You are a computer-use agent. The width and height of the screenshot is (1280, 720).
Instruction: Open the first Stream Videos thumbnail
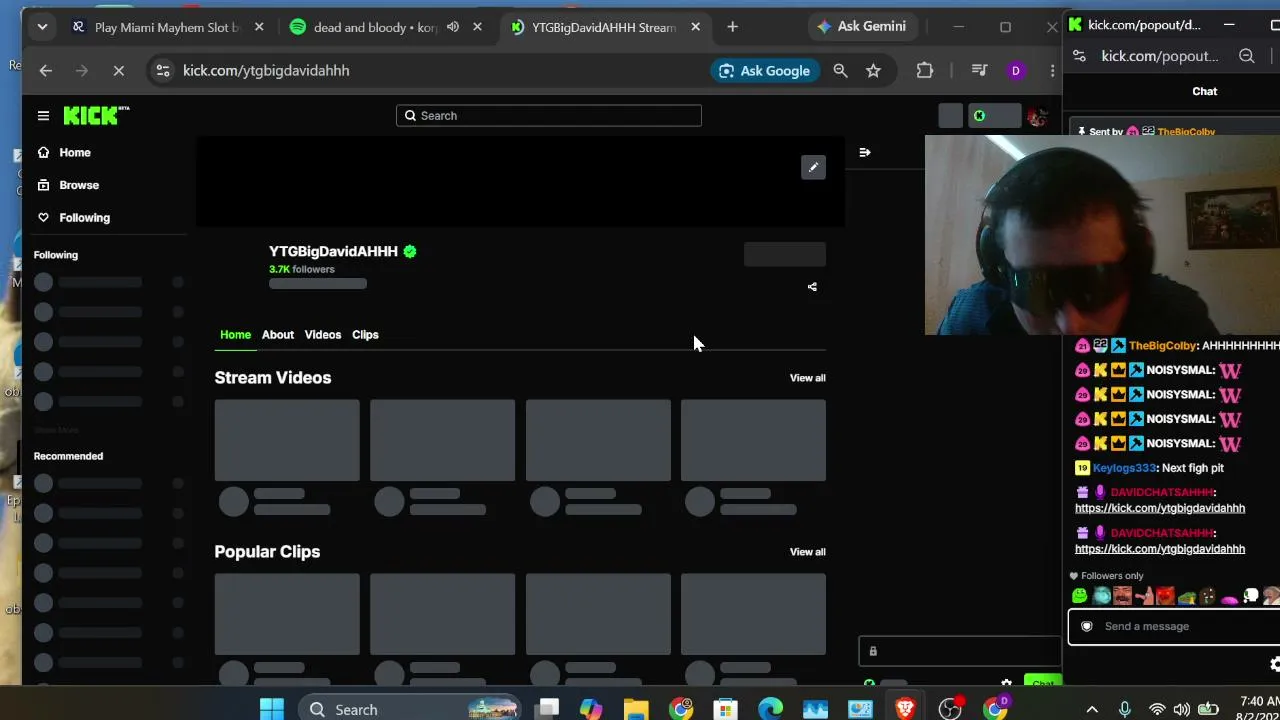point(287,440)
